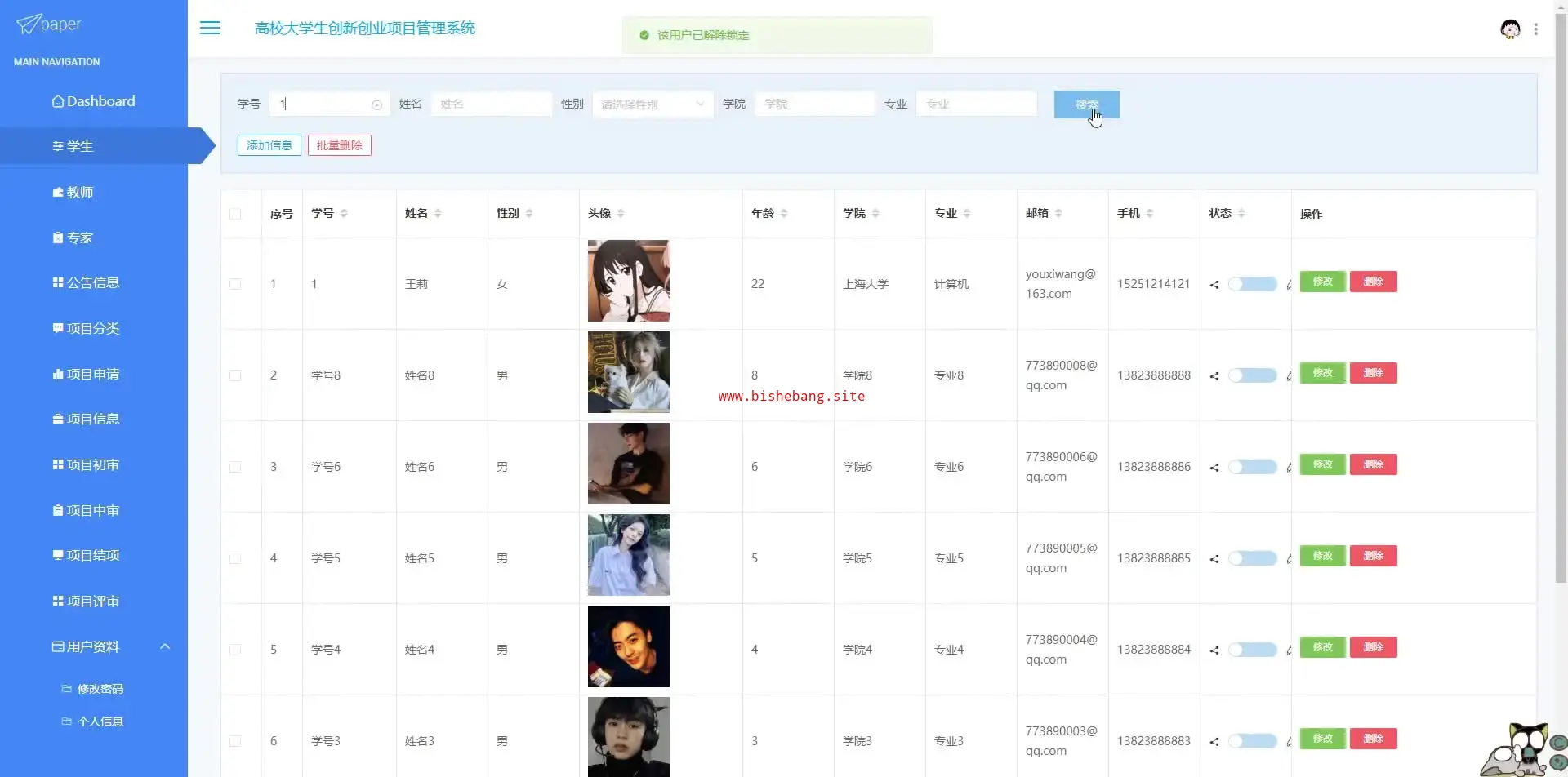
Task: Focus the 姓名 search input field
Action: [x=492, y=104]
